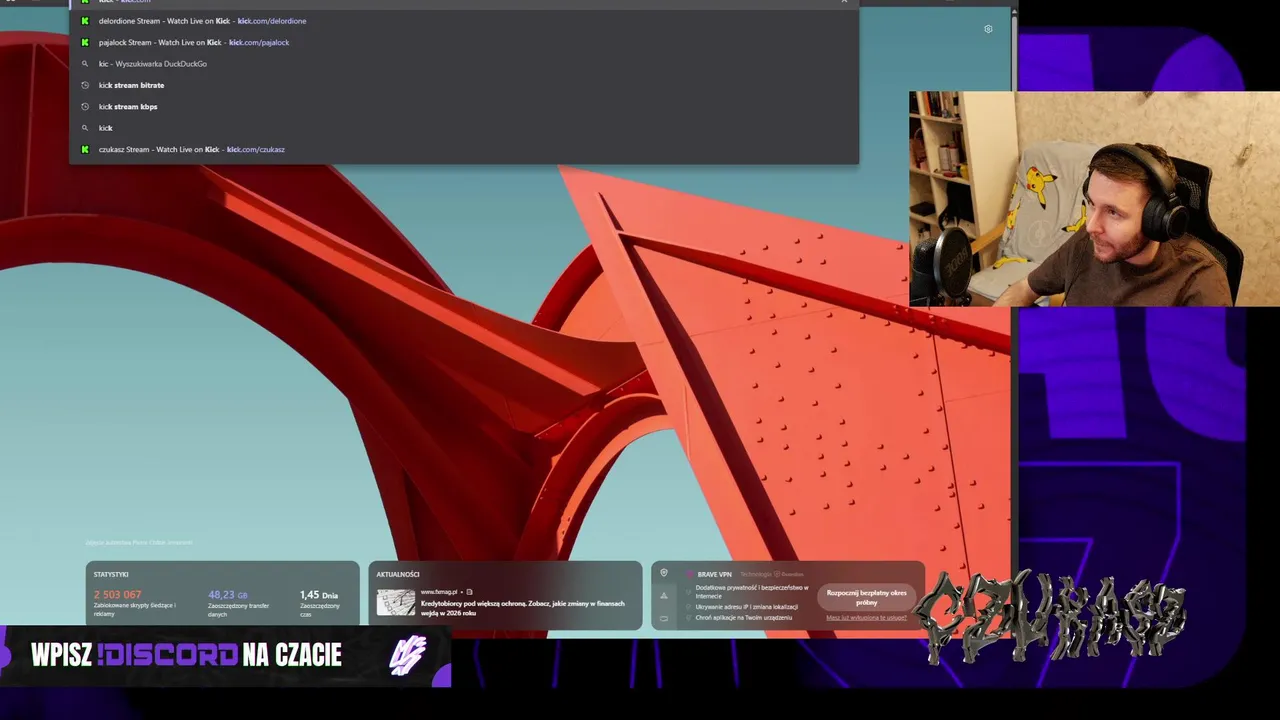Click the triangle icon in VPN widget sidebar

point(664,596)
